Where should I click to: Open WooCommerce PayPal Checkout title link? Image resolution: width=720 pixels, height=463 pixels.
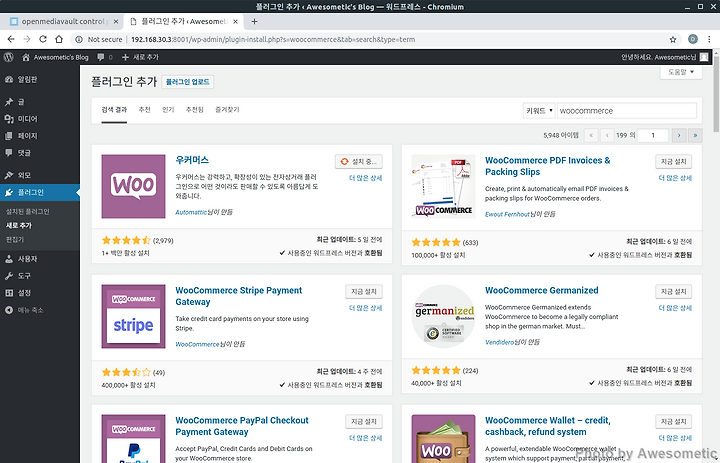[242, 426]
